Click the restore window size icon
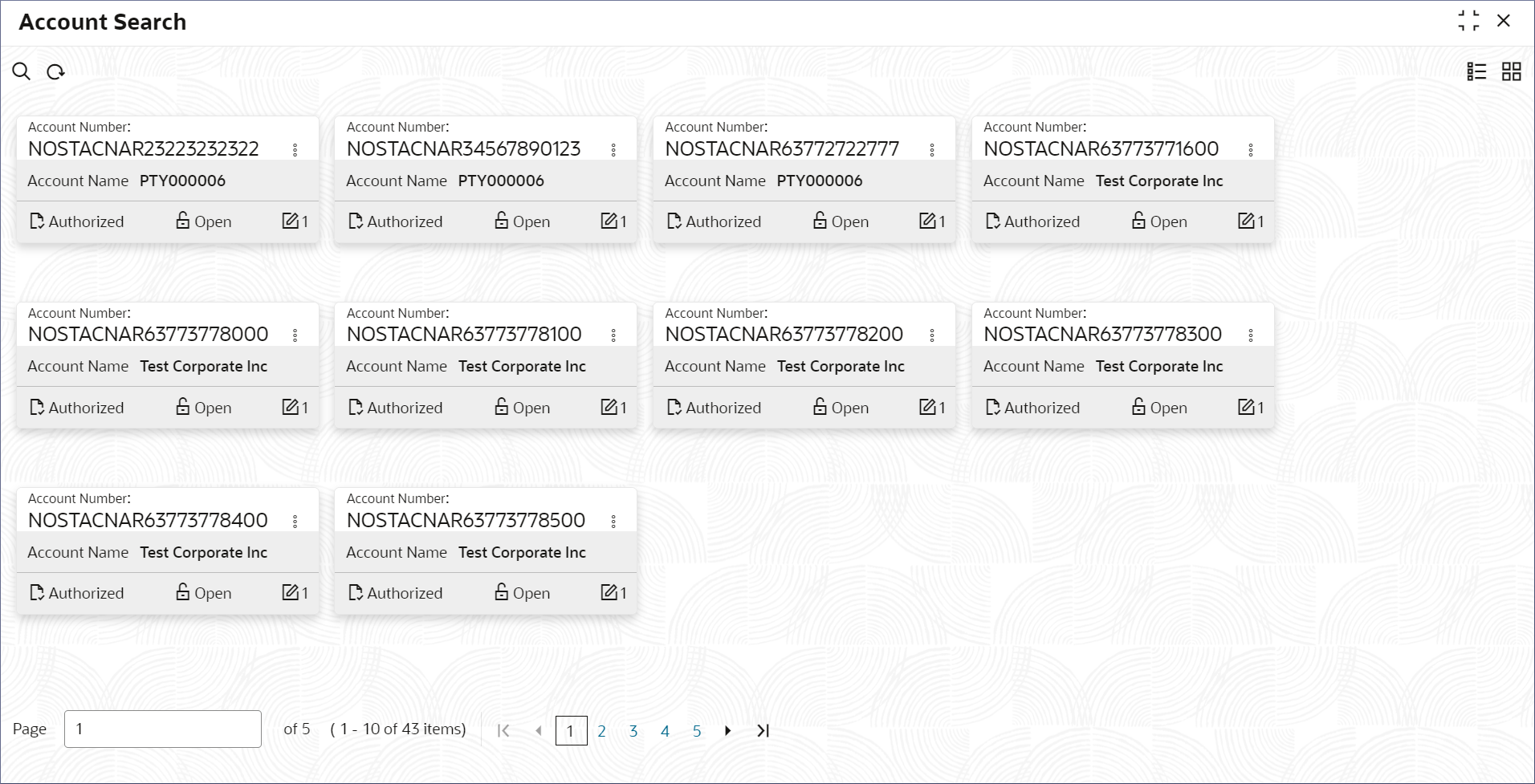This screenshot has height=784, width=1535. point(1469,21)
